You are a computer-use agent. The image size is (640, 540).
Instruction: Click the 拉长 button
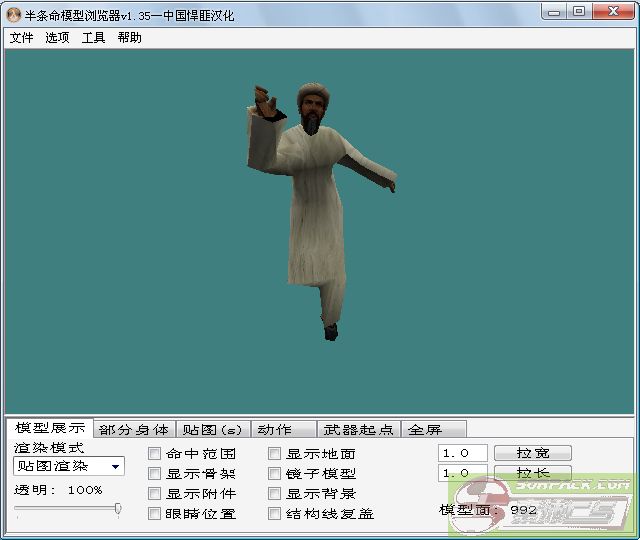click(x=534, y=473)
